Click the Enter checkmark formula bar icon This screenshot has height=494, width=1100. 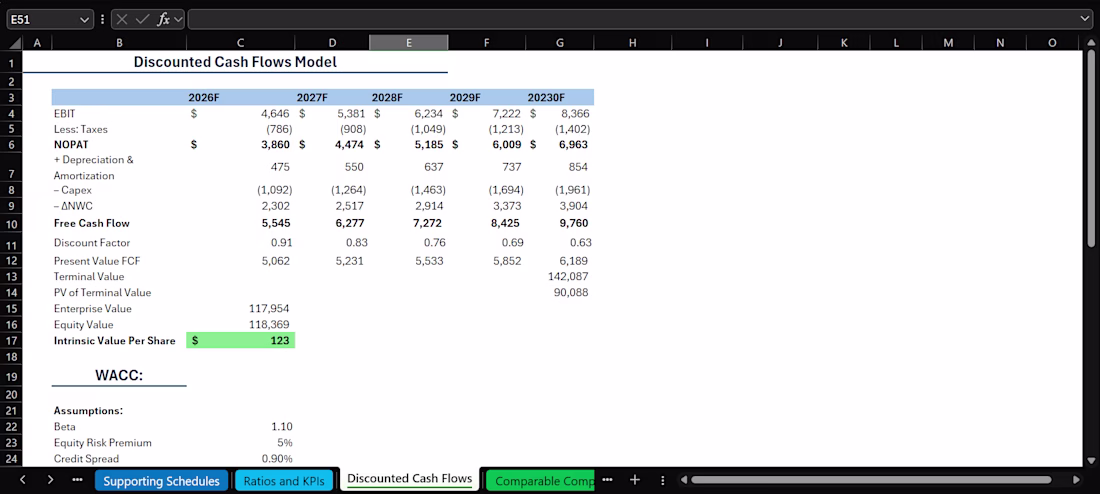coord(142,20)
